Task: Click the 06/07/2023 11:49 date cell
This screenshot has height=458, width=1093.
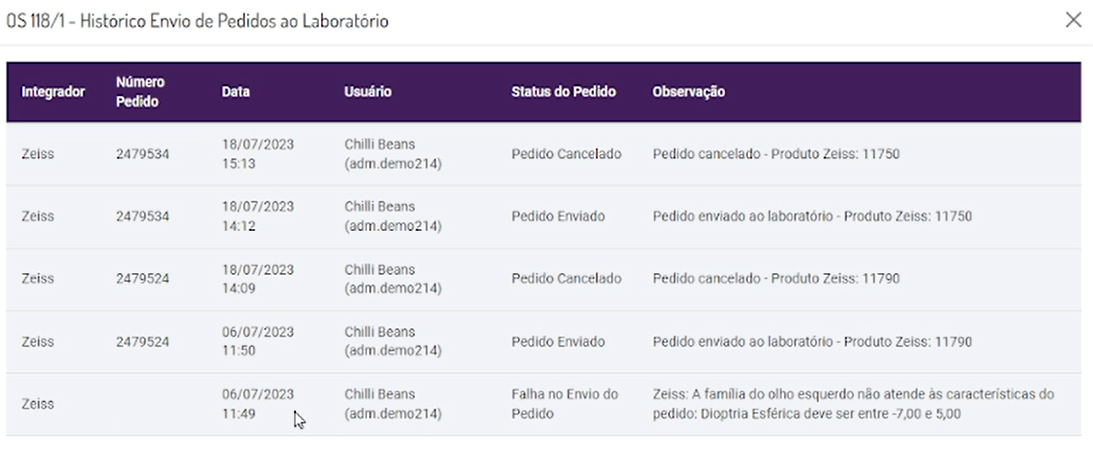Action: (258, 403)
